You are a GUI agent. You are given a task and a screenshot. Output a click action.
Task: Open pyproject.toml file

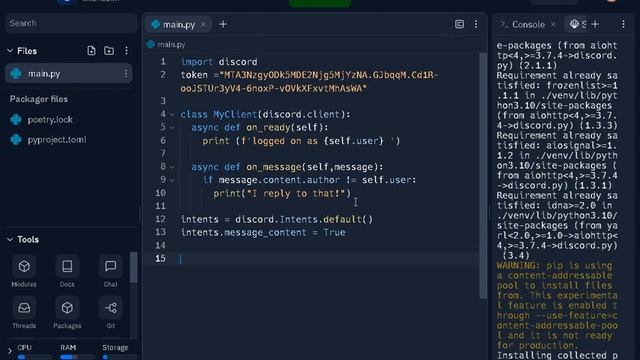[x=57, y=140]
